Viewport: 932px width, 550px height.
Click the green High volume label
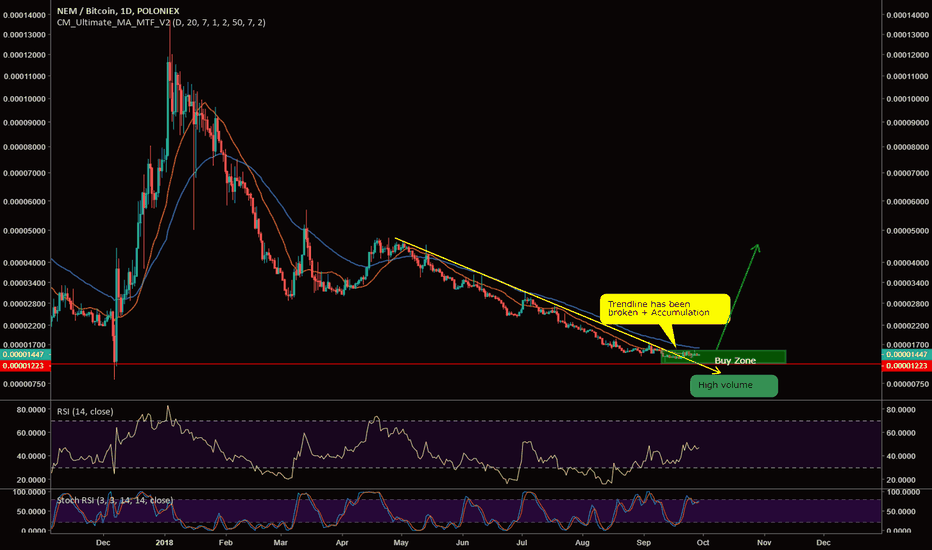tap(733, 385)
